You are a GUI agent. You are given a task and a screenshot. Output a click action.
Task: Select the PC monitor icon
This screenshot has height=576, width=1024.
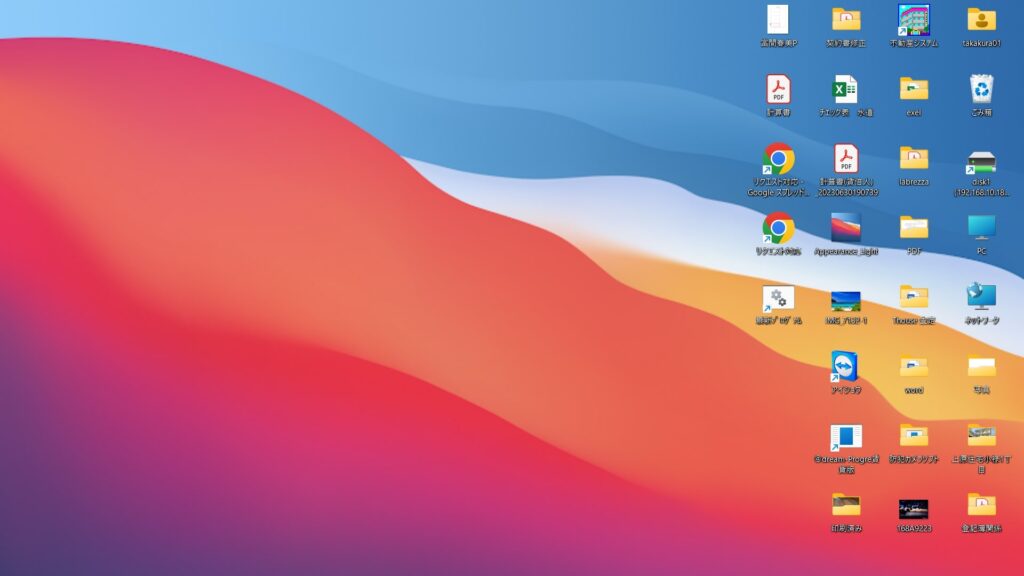tap(981, 228)
